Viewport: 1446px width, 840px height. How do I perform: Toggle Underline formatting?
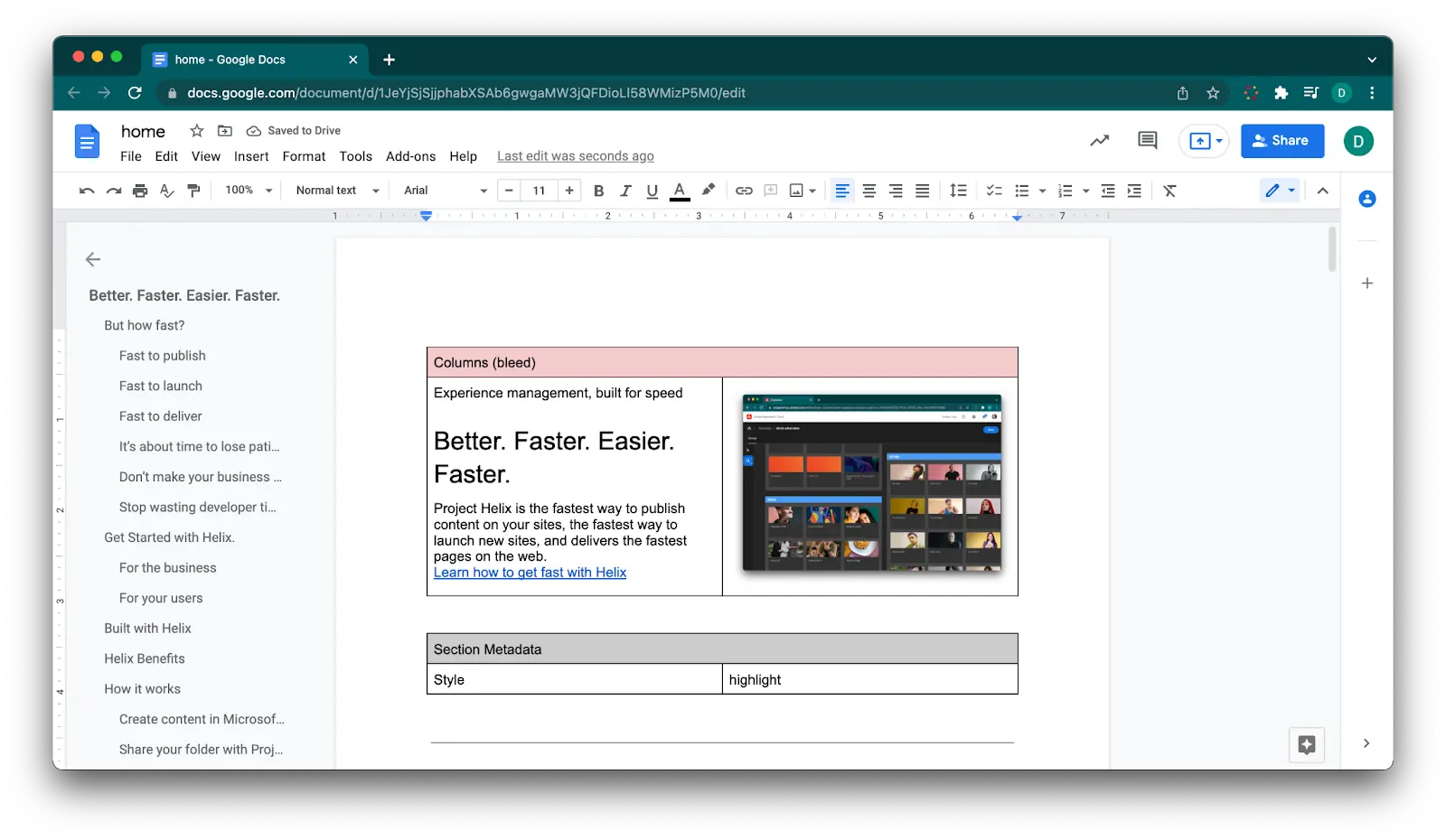tap(652, 191)
